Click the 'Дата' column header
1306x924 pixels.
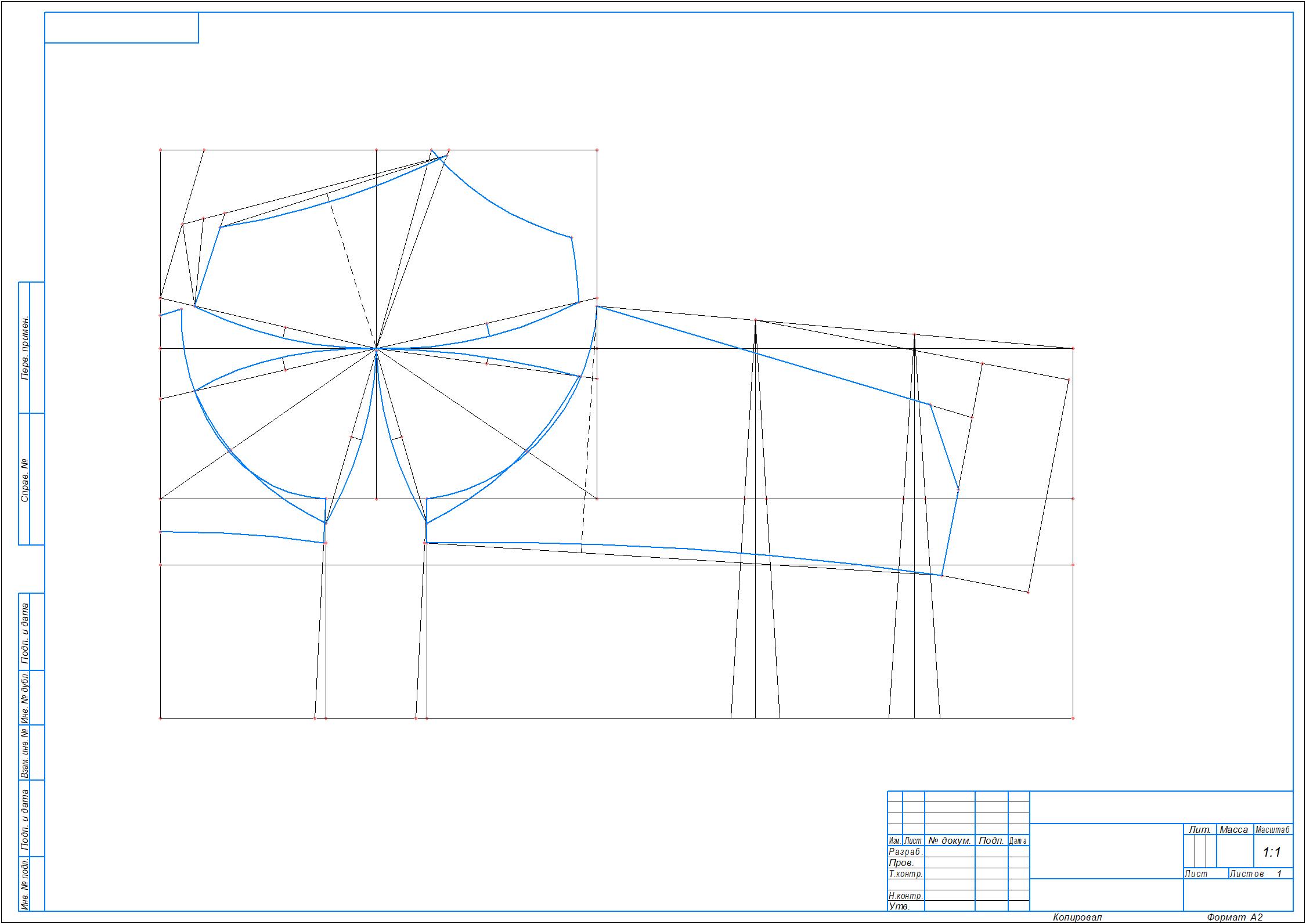[1018, 840]
